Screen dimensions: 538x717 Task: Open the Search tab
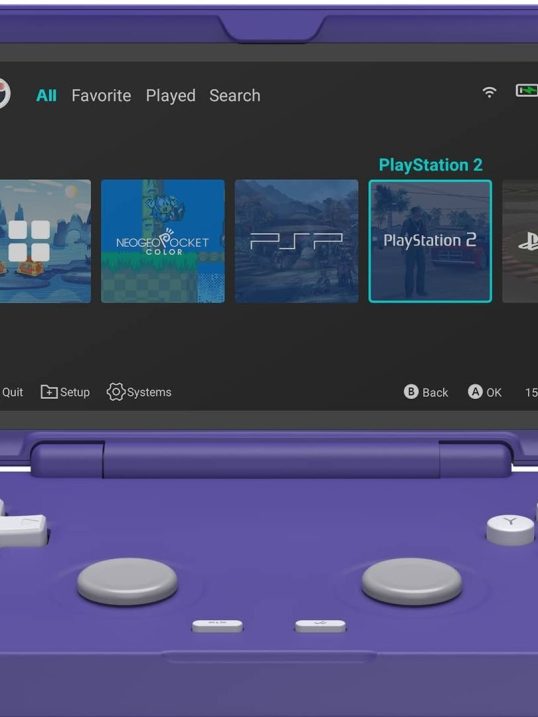(x=235, y=96)
